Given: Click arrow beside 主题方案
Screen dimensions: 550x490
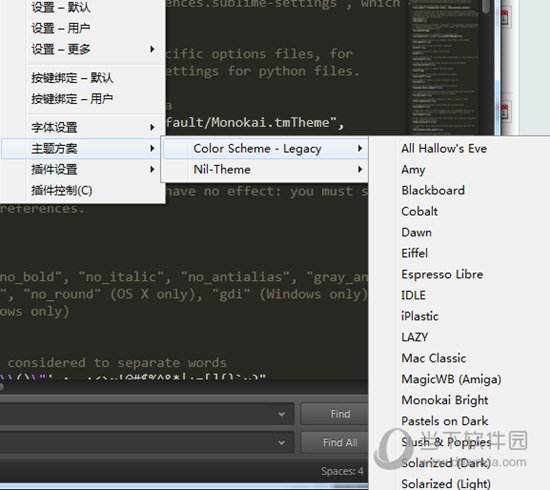Looking at the screenshot, I should click(x=152, y=148).
